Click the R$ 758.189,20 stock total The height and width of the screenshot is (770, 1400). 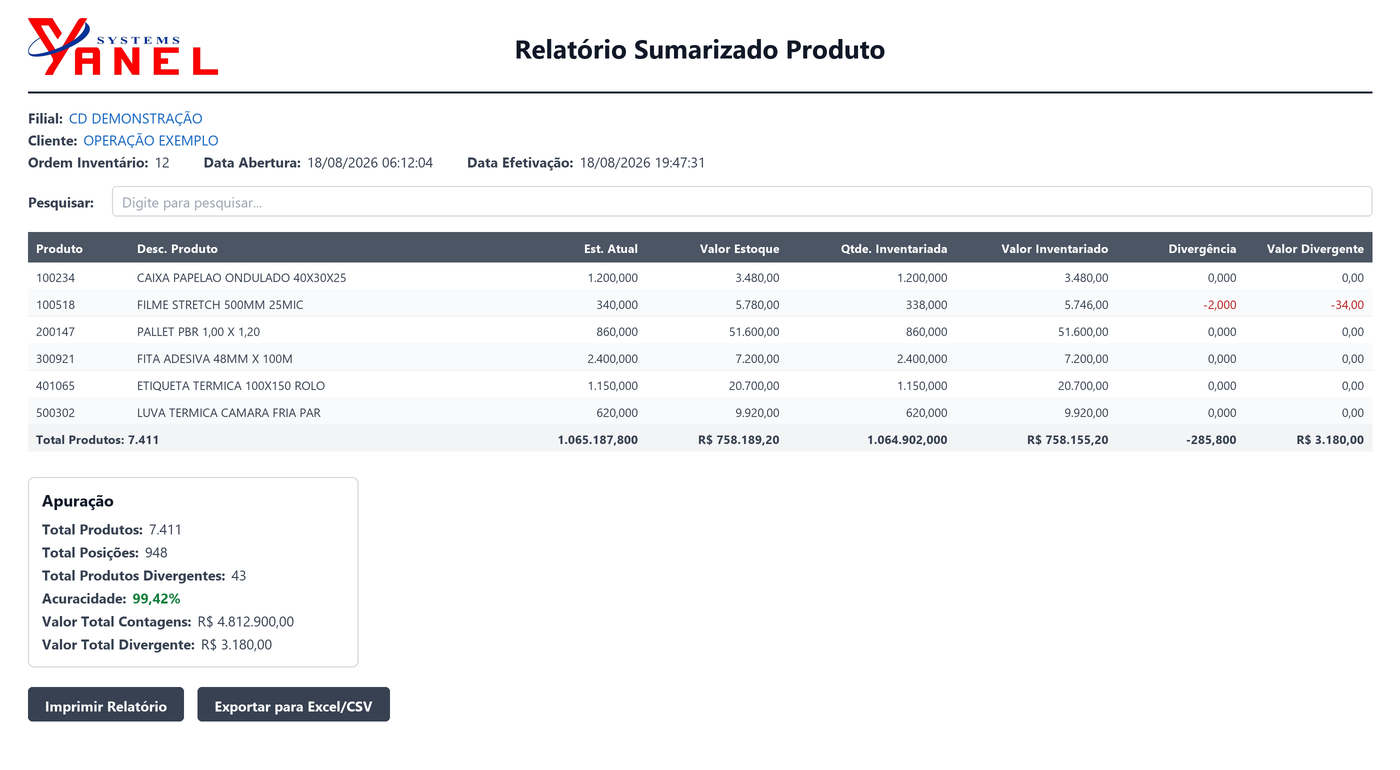point(739,440)
